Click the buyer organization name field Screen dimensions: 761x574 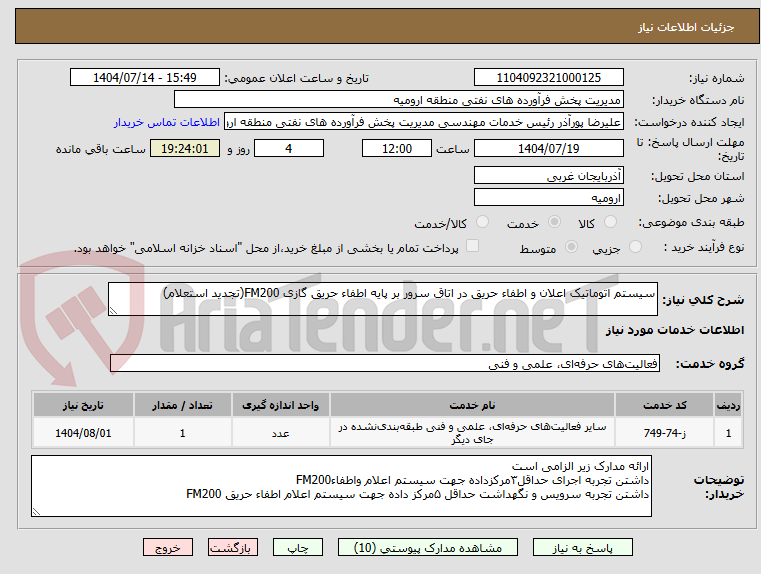[398, 100]
